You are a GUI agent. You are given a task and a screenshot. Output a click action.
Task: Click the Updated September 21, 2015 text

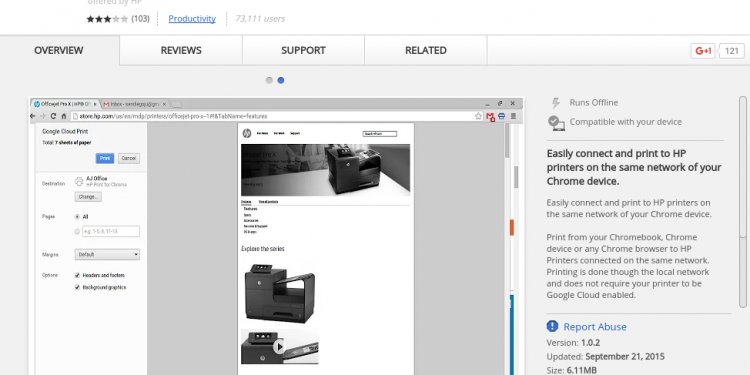coord(605,356)
